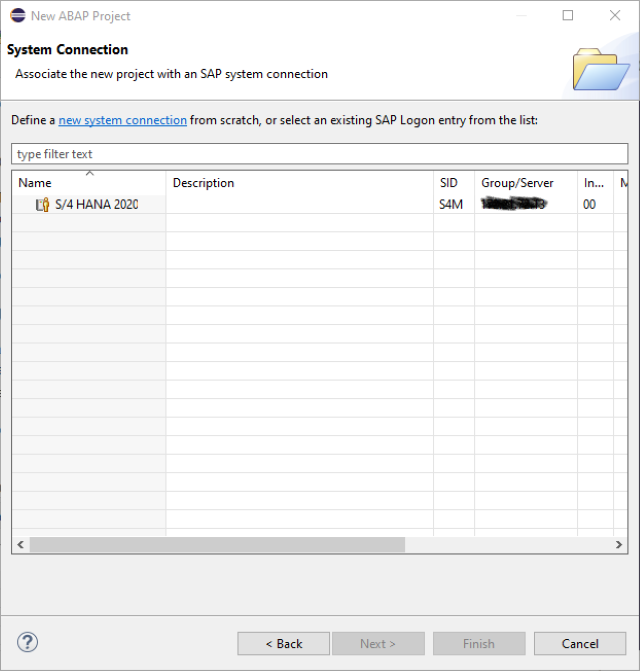Click the help question mark icon
640x671 pixels.
27,642
